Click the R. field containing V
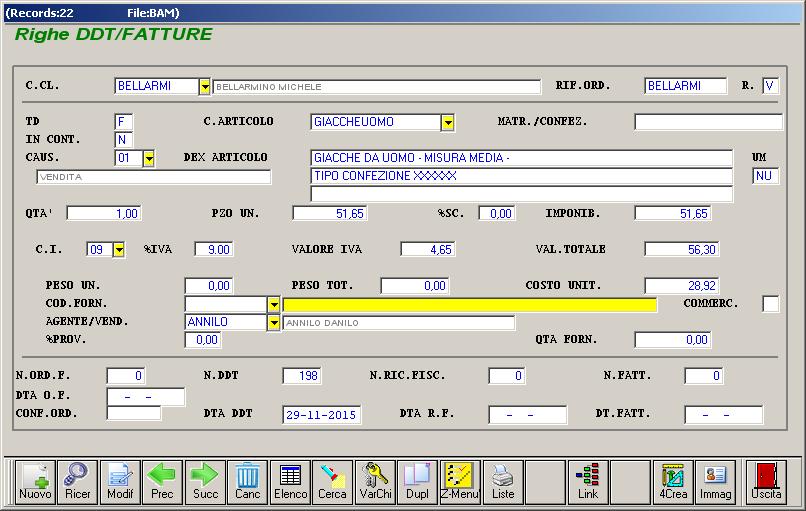Screen dimensions: 806x511 click(x=771, y=86)
